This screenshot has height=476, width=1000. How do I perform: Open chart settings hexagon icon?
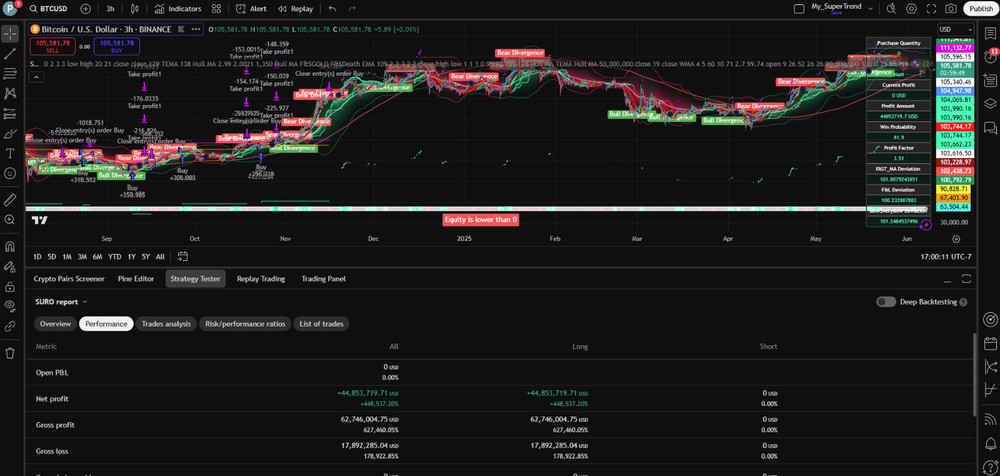click(x=911, y=9)
